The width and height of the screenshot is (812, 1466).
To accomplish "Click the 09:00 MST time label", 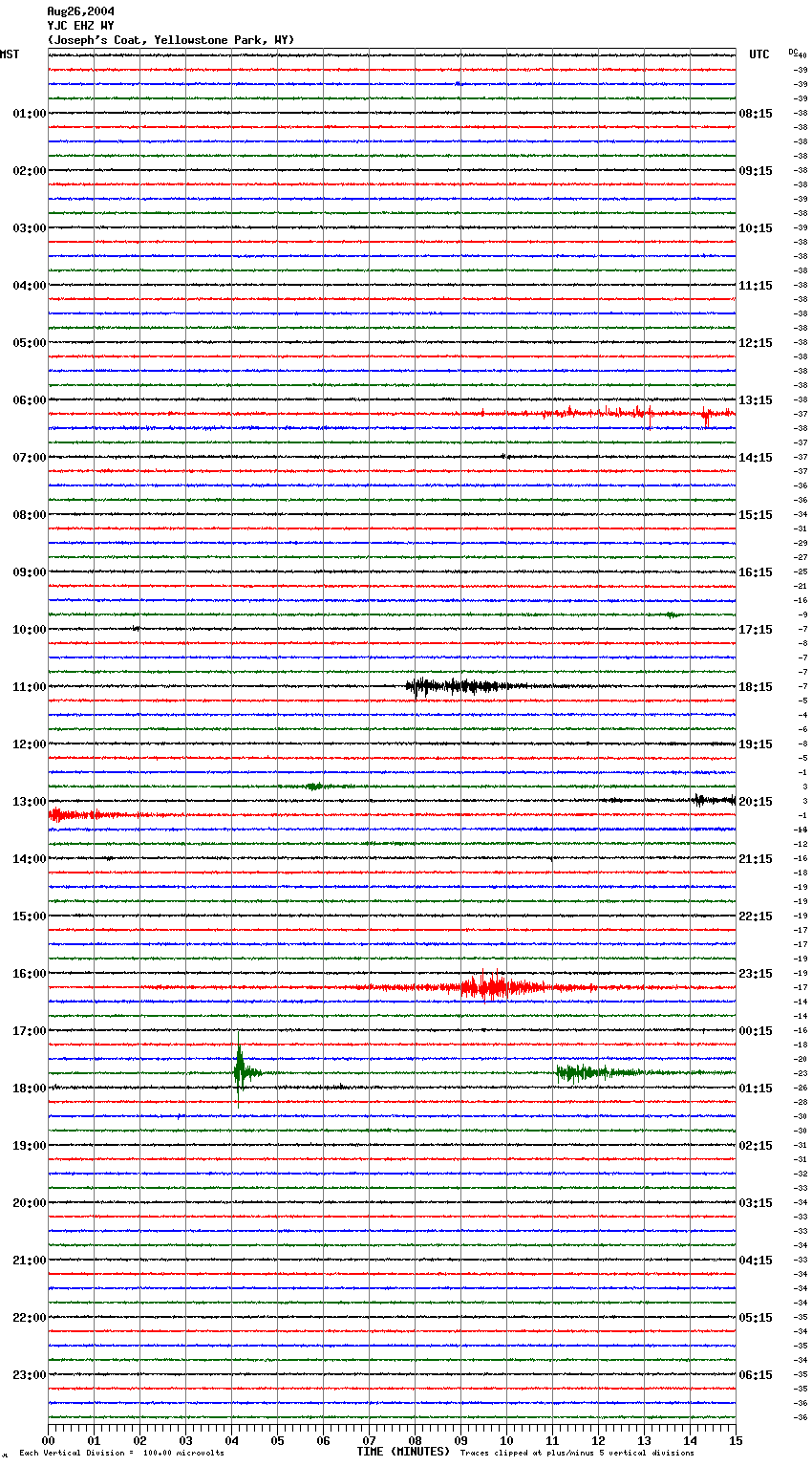I will pos(29,572).
